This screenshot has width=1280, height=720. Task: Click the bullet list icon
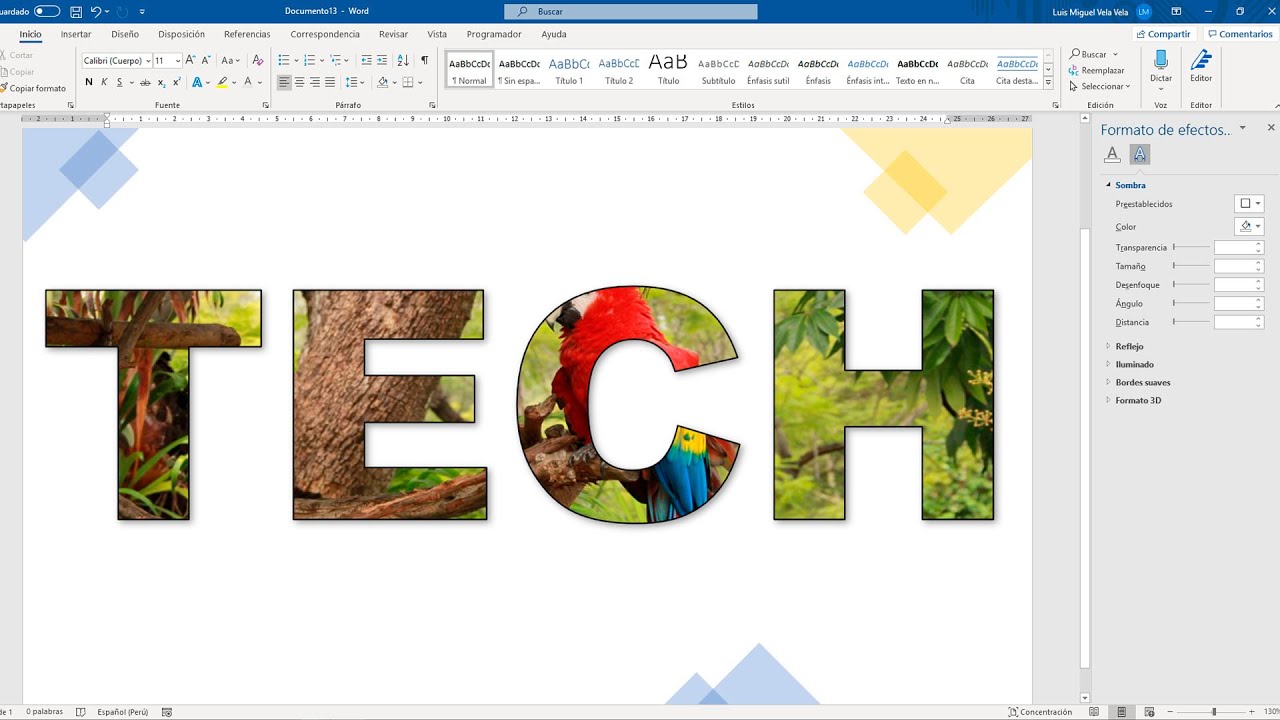tap(284, 61)
